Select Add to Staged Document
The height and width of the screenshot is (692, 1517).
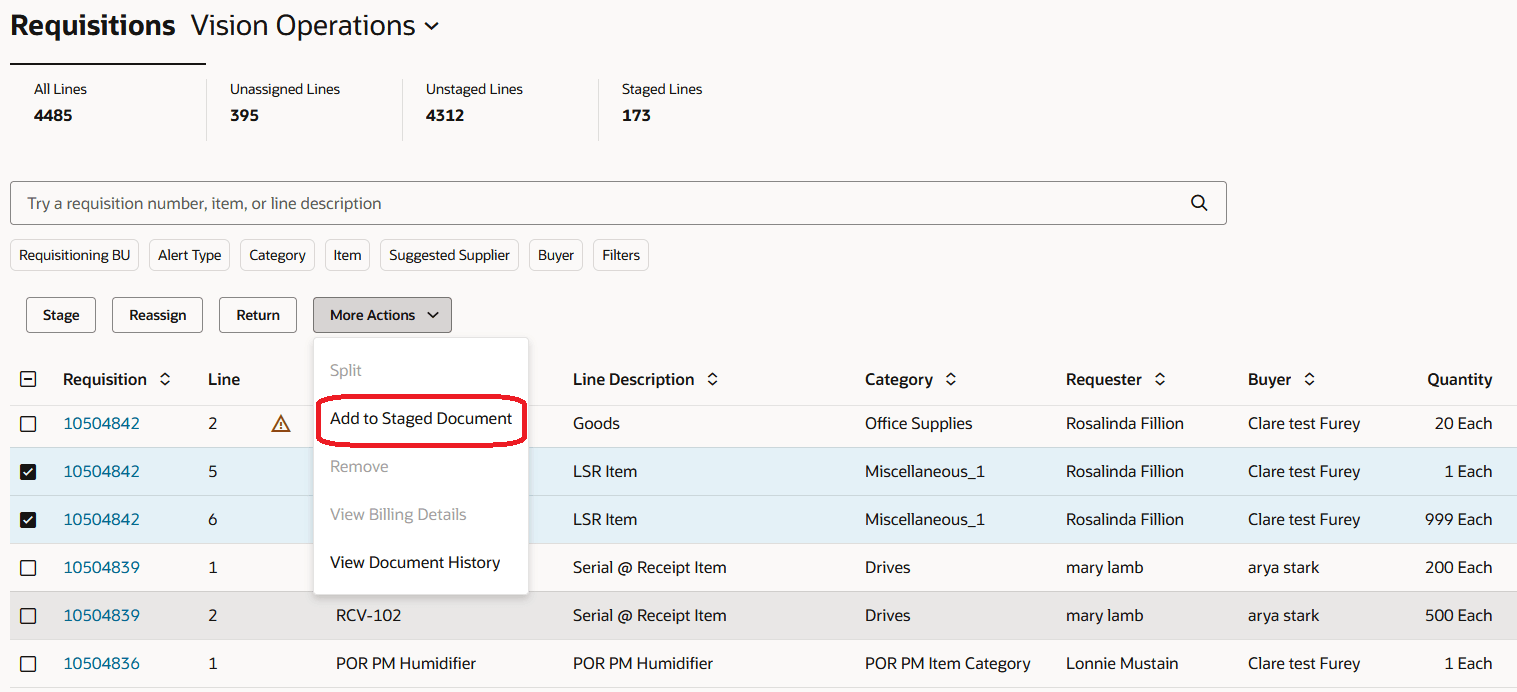pos(420,417)
